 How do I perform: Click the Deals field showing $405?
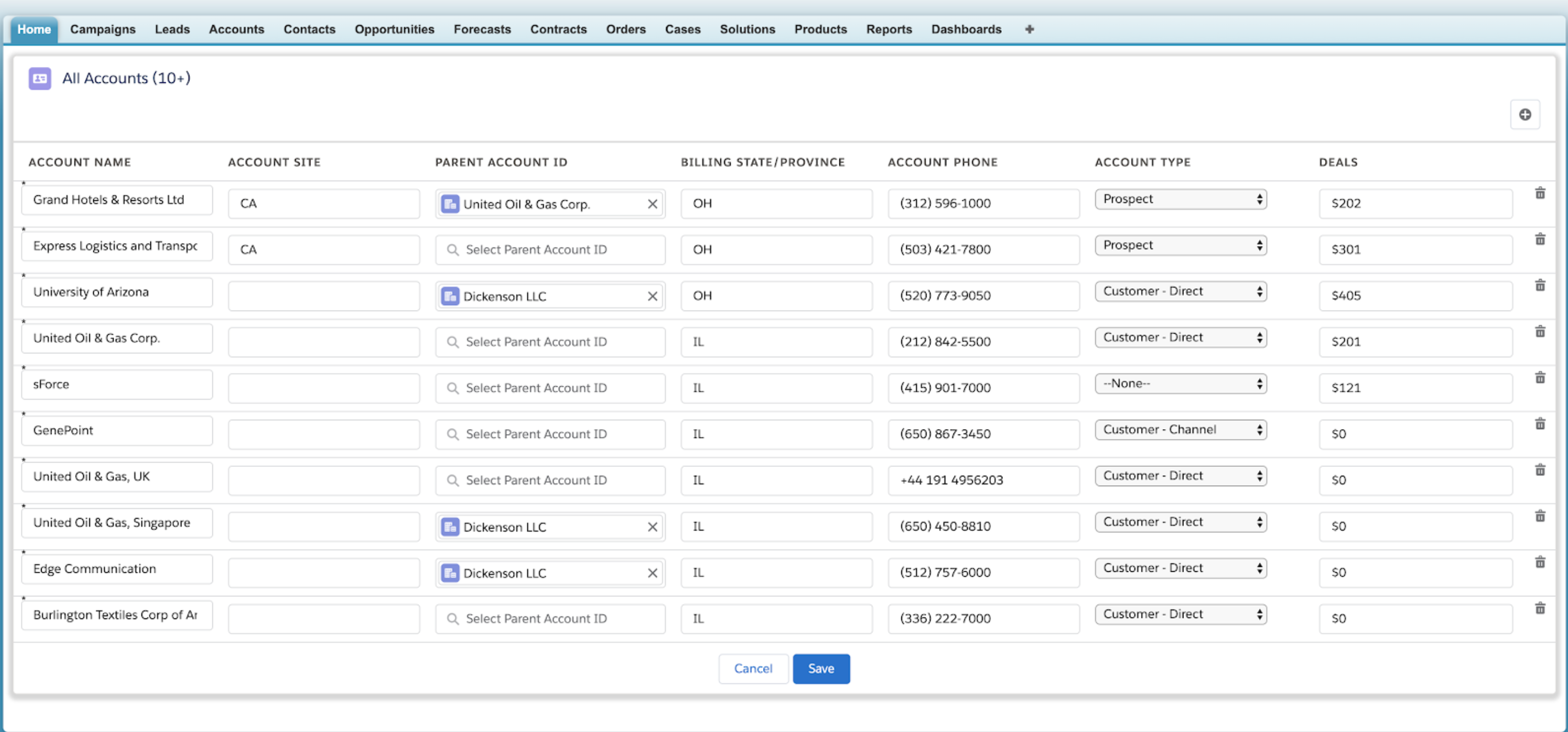coord(1414,296)
